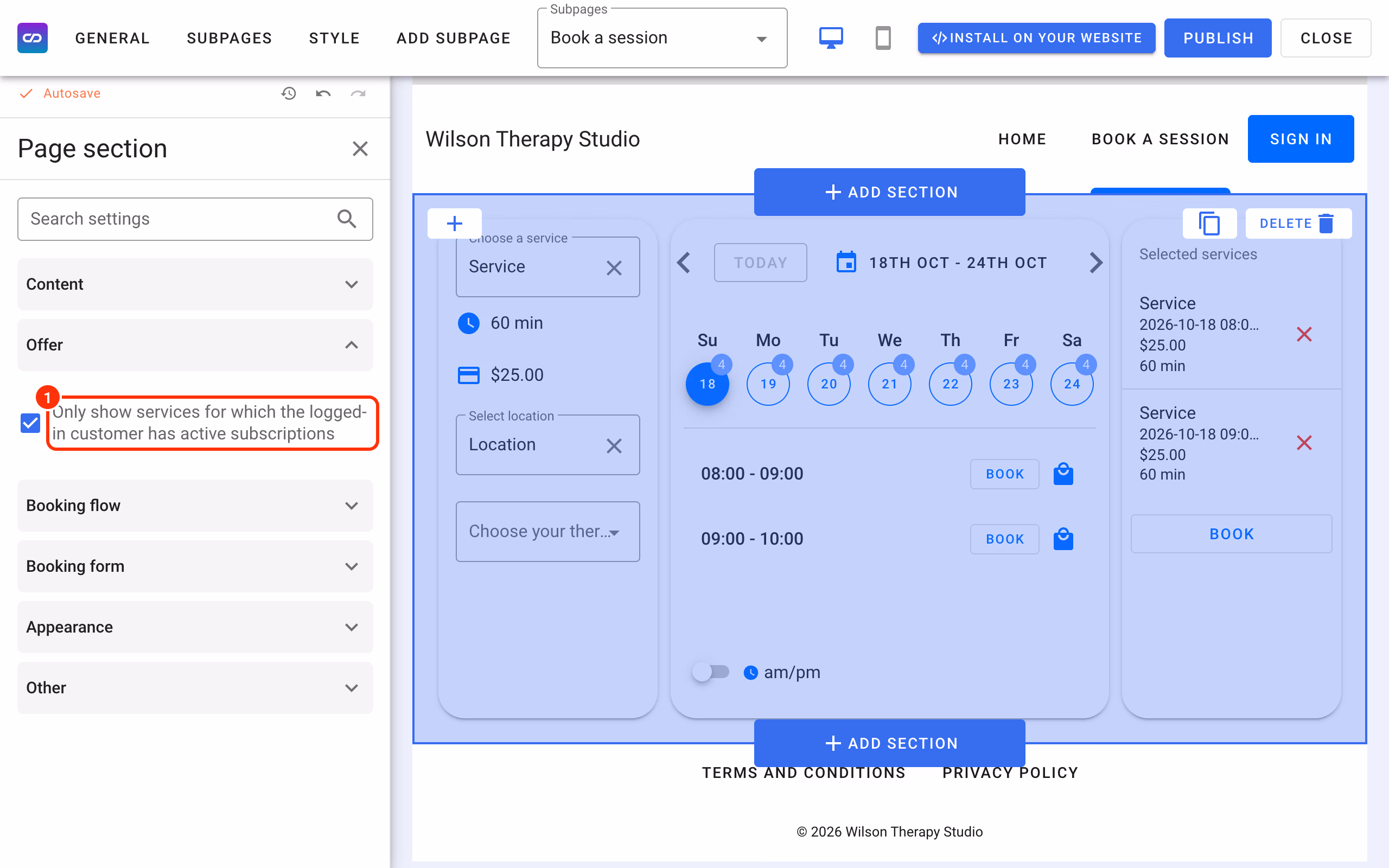
Task: Click INSTALL ON YOUR WEBSITE button
Action: (1036, 38)
